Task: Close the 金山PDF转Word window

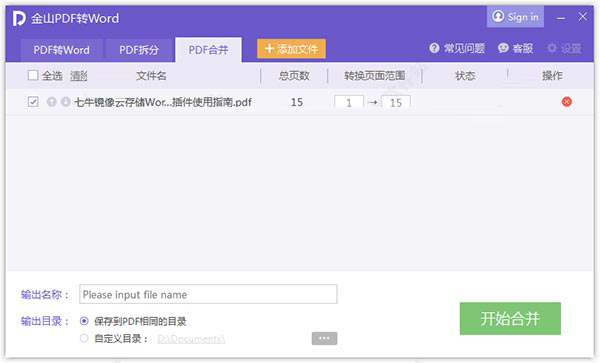Action: (582, 17)
